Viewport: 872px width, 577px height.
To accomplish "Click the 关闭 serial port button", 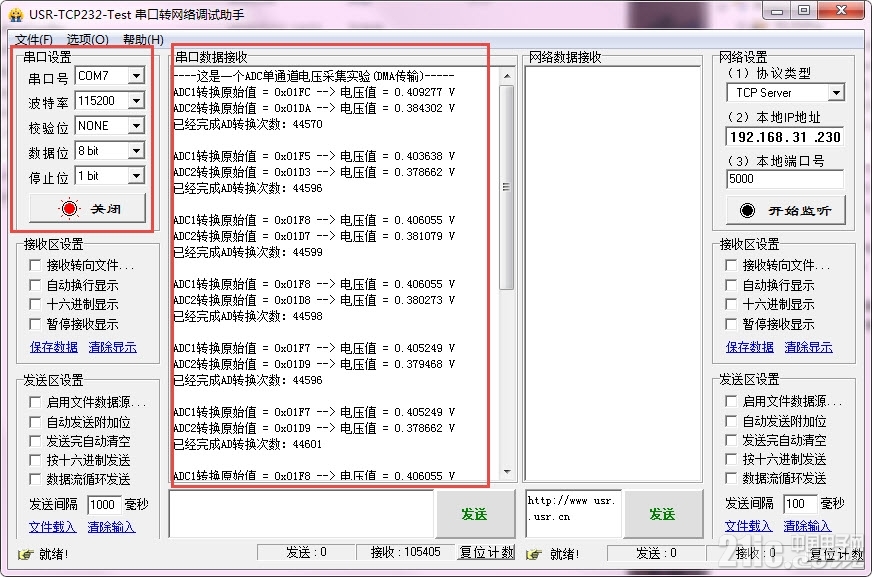I will coord(87,208).
